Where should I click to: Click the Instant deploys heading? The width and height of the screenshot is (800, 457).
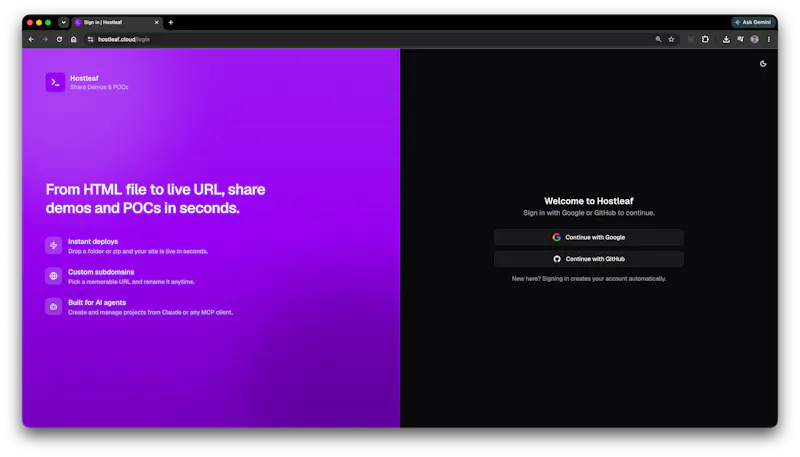tap(93, 241)
